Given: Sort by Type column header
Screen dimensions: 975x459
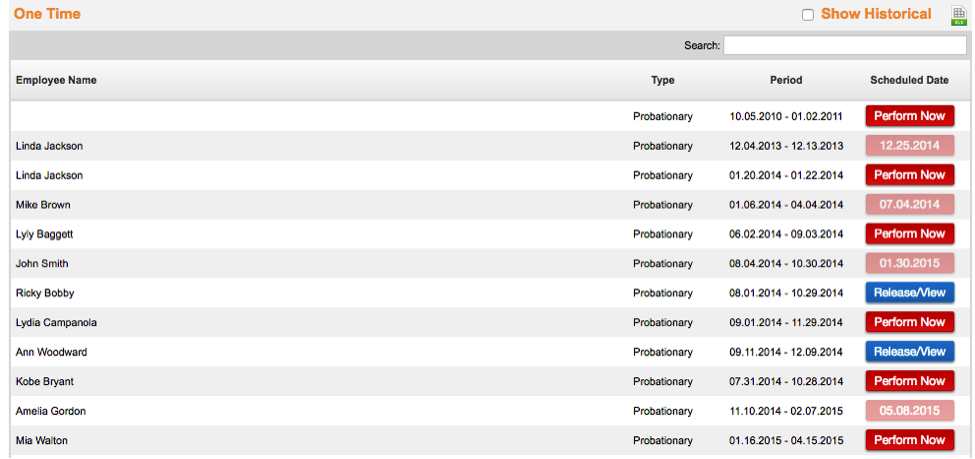Looking at the screenshot, I should point(662,80).
